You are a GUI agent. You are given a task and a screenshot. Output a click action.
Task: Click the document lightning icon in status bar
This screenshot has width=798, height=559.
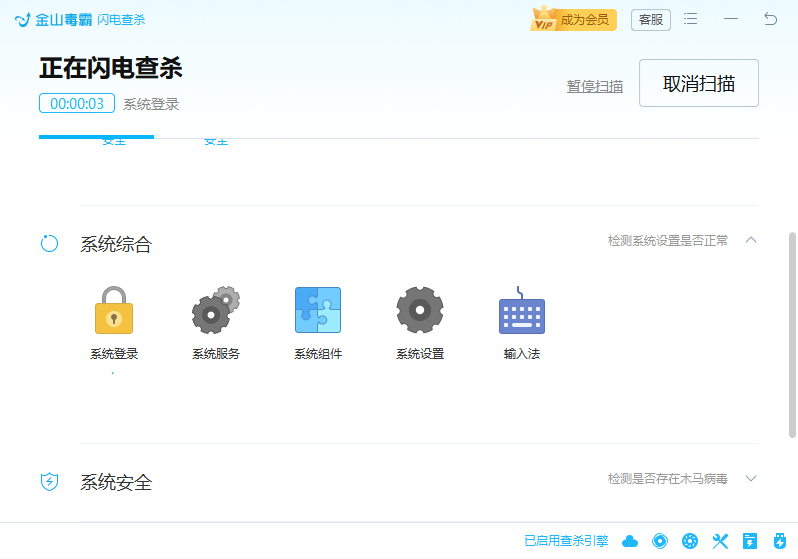(750, 541)
